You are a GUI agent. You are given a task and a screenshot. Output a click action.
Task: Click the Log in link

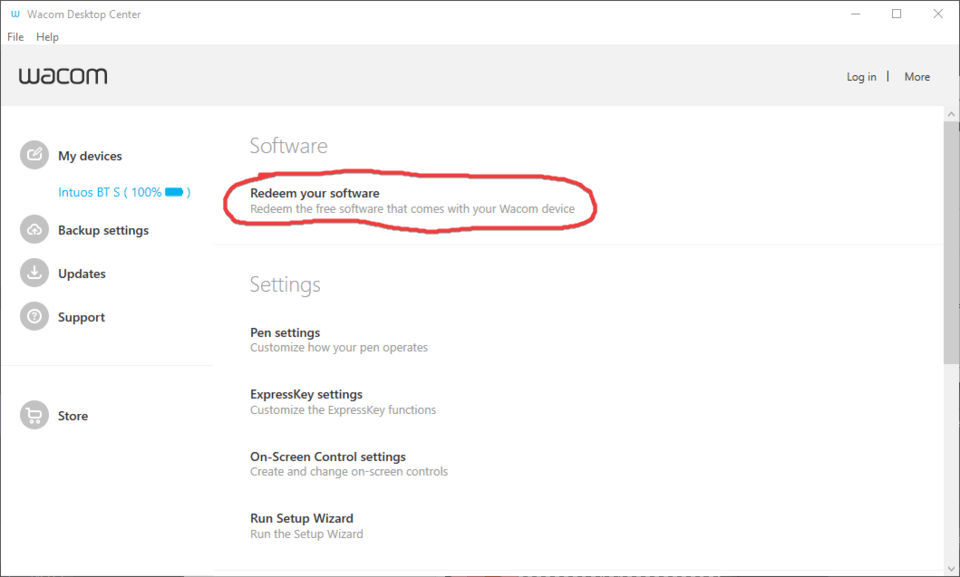click(861, 77)
